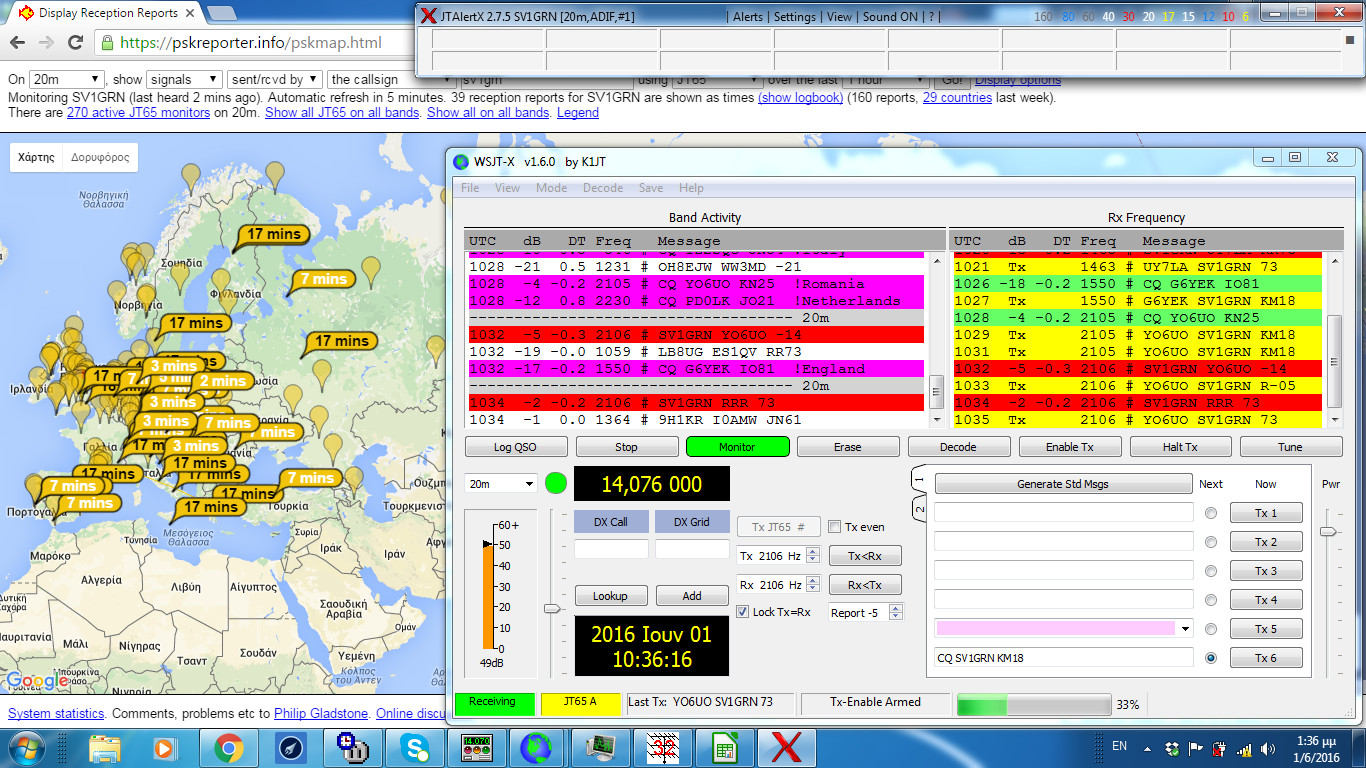1366x768 pixels.
Task: Open Skype from the taskbar
Action: 414,747
